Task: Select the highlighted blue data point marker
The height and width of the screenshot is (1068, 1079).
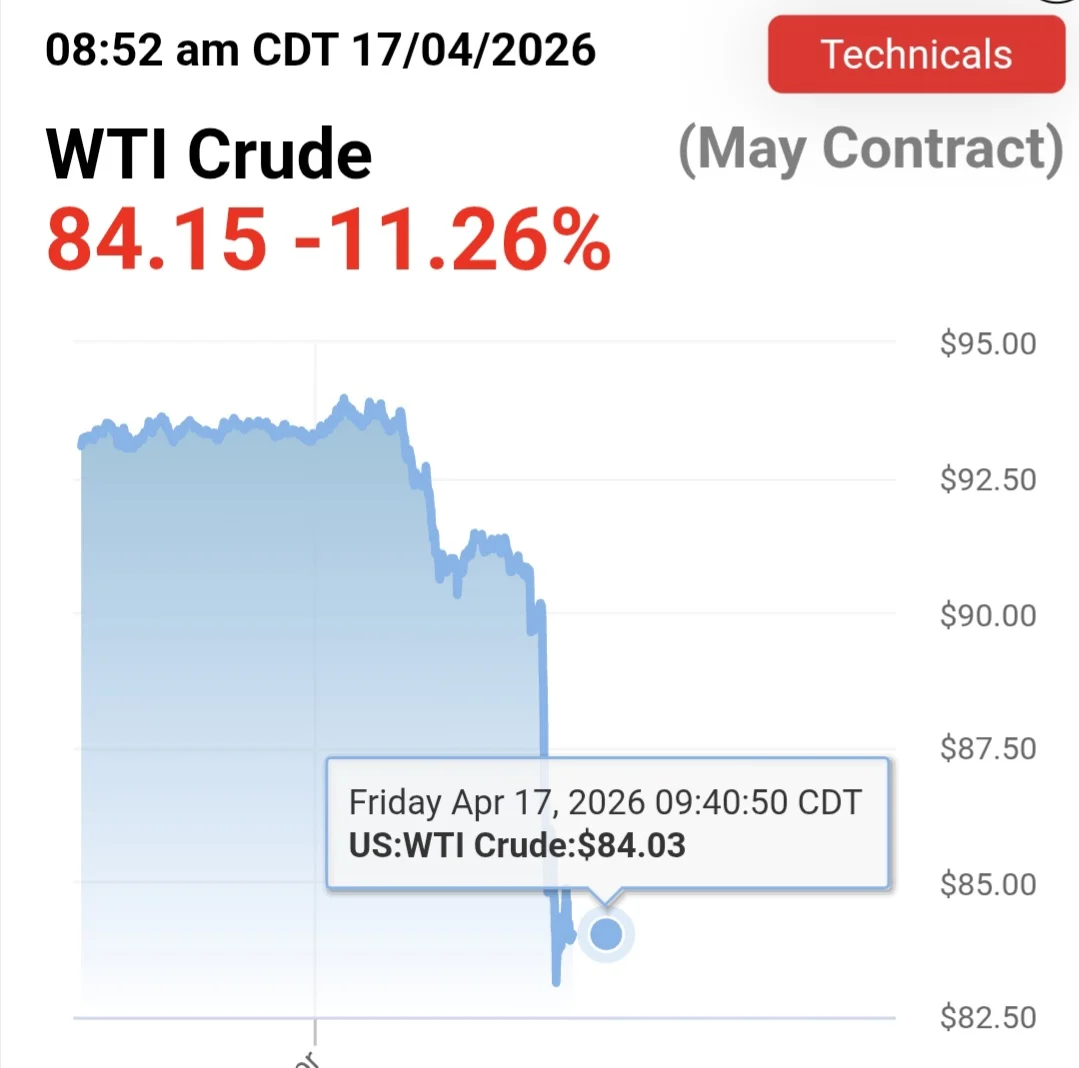Action: click(606, 934)
